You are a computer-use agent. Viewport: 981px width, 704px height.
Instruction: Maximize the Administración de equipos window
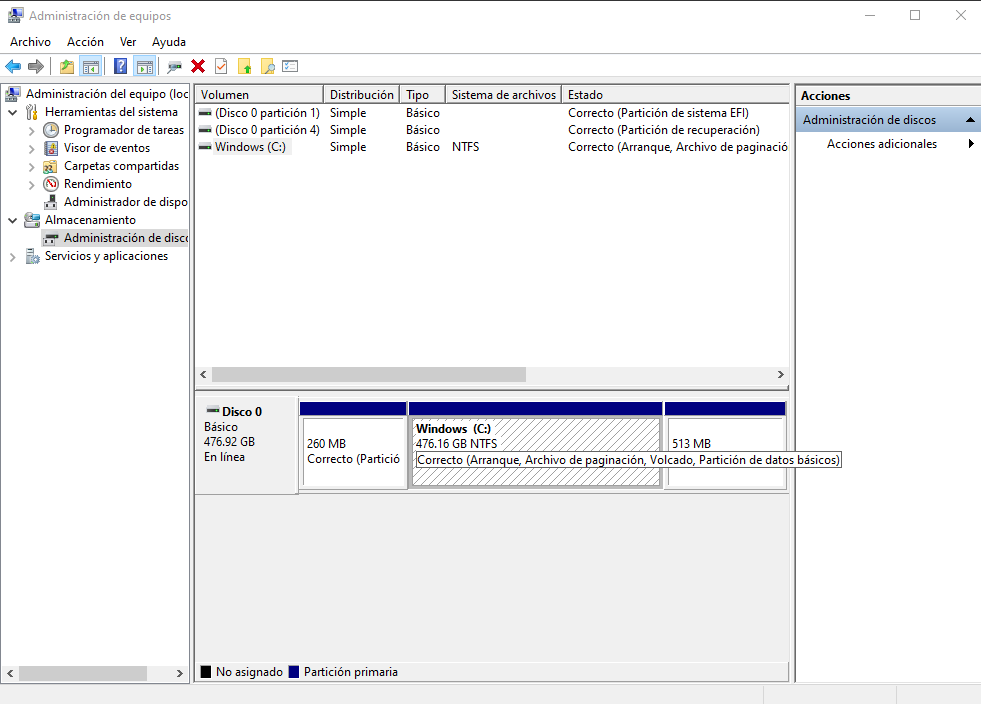pyautogui.click(x=915, y=15)
